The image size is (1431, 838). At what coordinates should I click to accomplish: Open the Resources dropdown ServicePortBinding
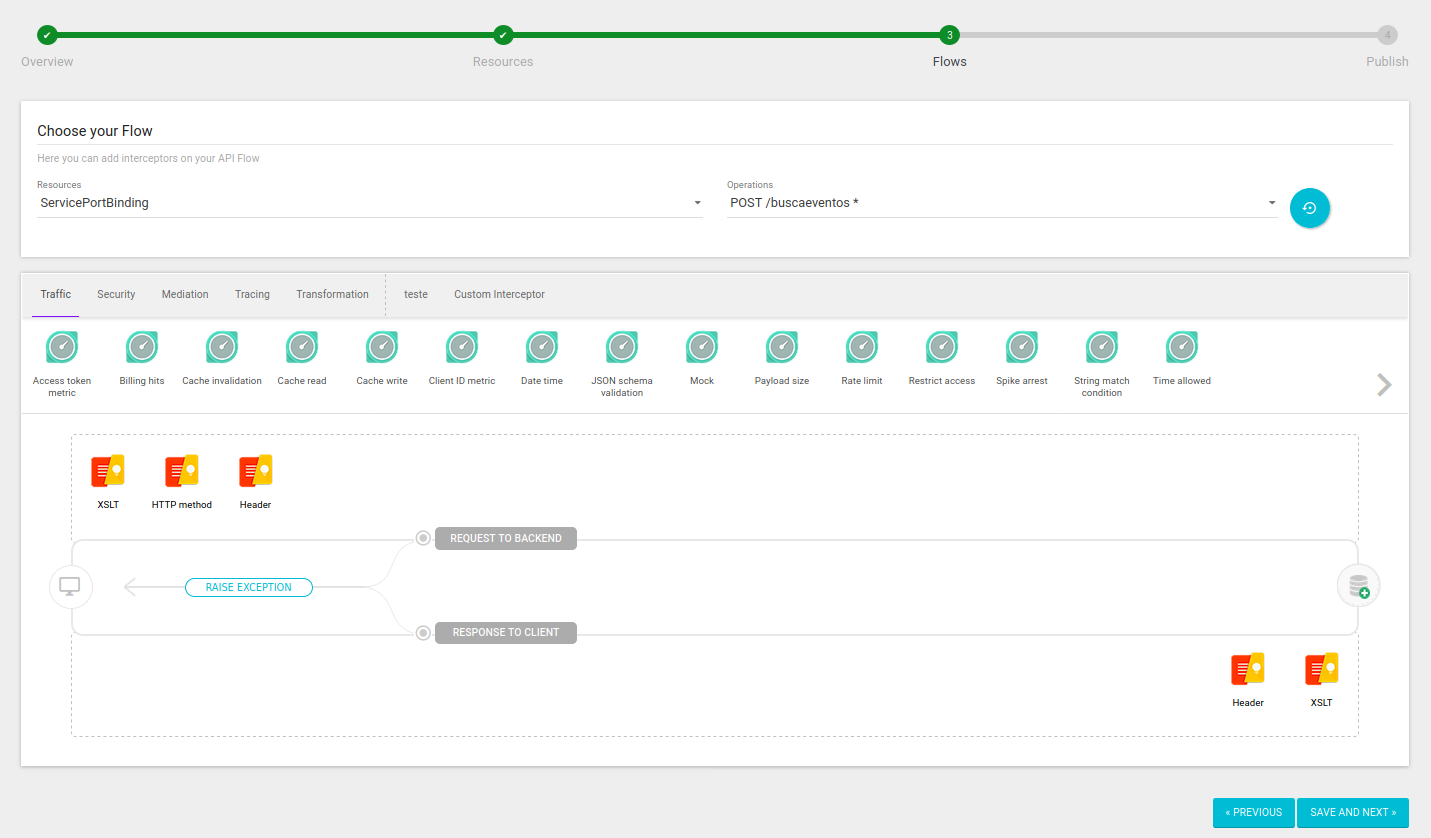(x=369, y=203)
